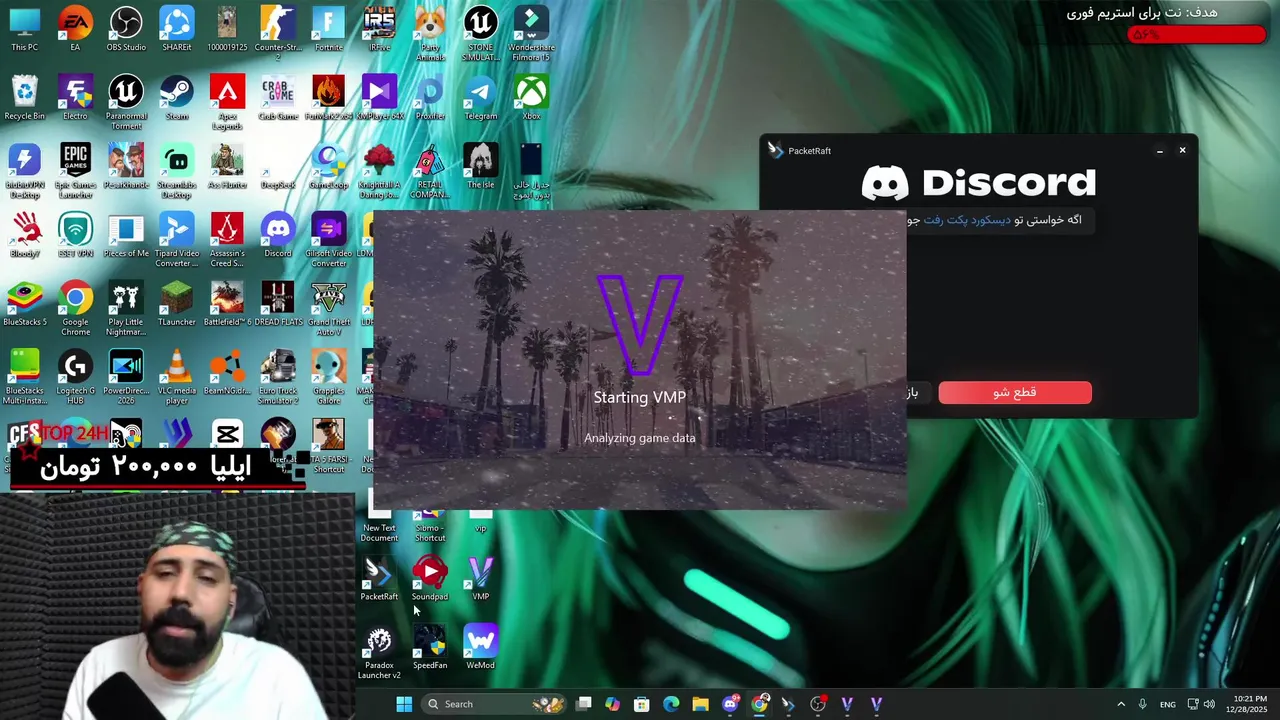This screenshot has height=720, width=1280.
Task: Open the Apex Legends shortcut
Action: (227, 102)
